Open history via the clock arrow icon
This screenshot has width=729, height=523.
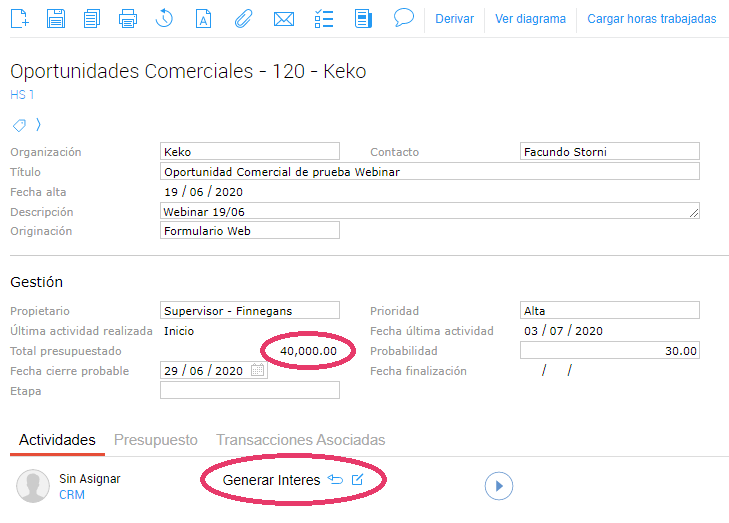tap(165, 18)
